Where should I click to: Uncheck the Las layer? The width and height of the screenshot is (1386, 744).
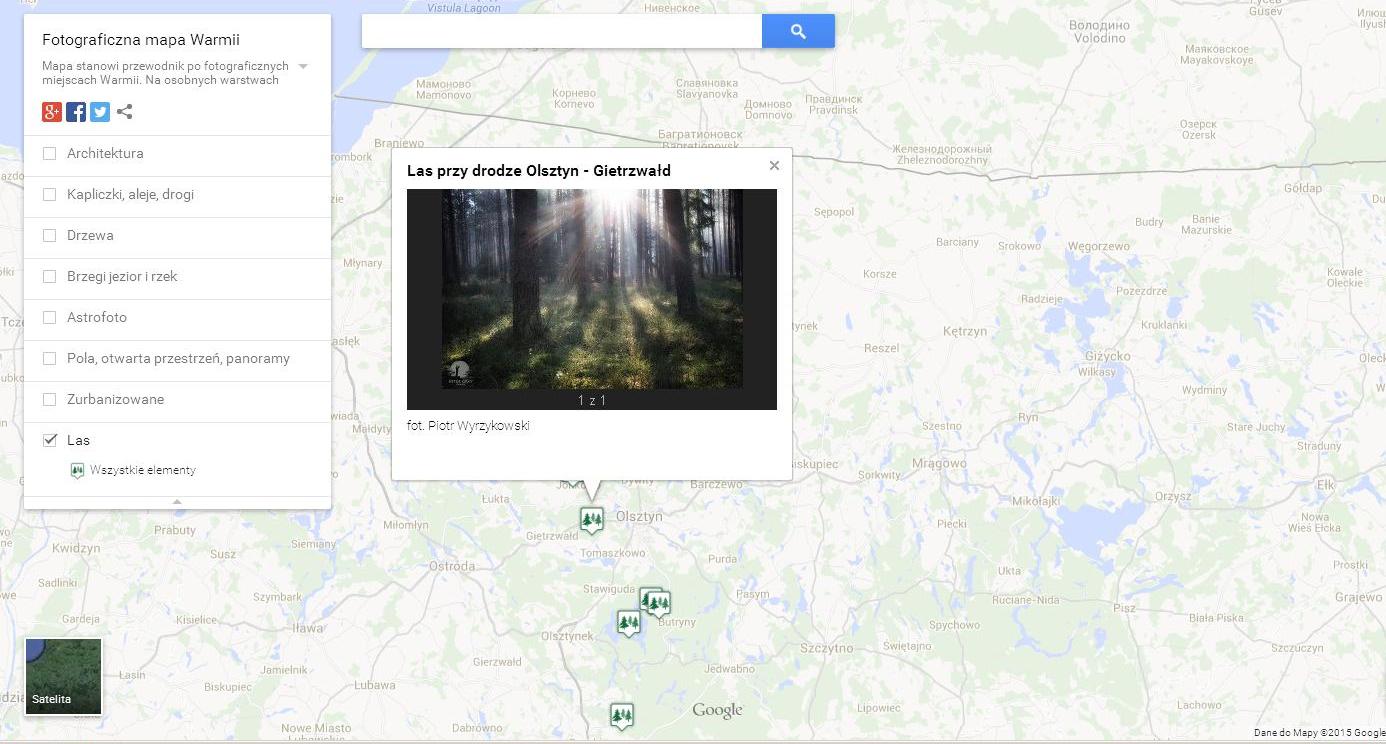pos(50,440)
